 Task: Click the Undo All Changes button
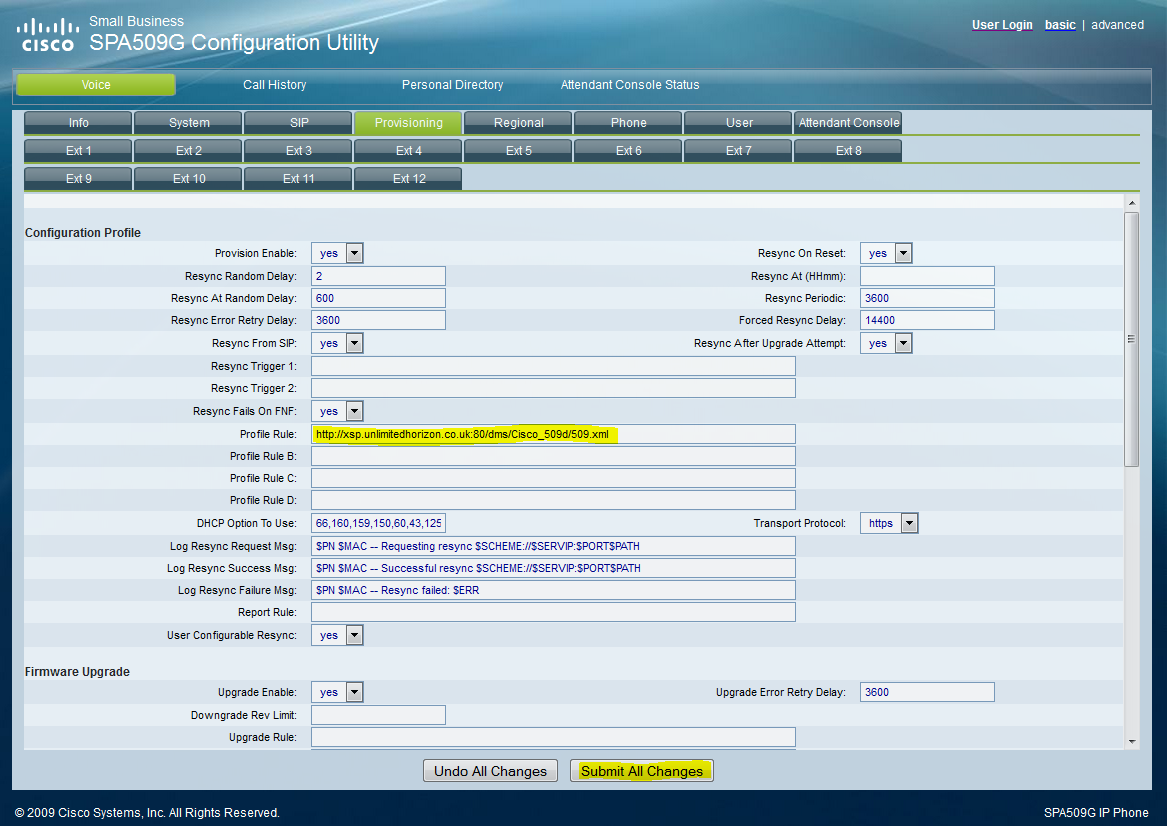[x=490, y=771]
